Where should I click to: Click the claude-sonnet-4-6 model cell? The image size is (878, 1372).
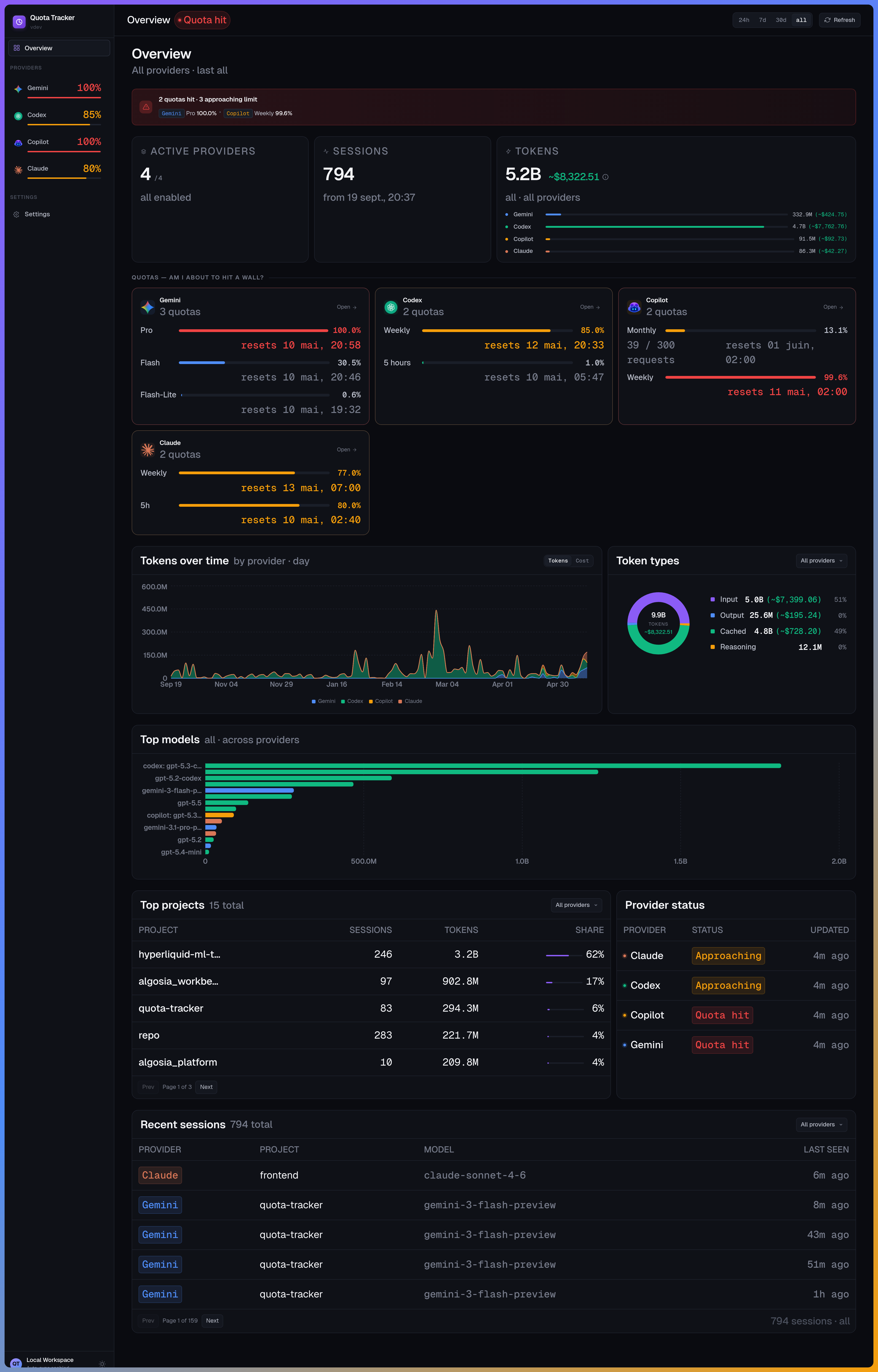474,1175
